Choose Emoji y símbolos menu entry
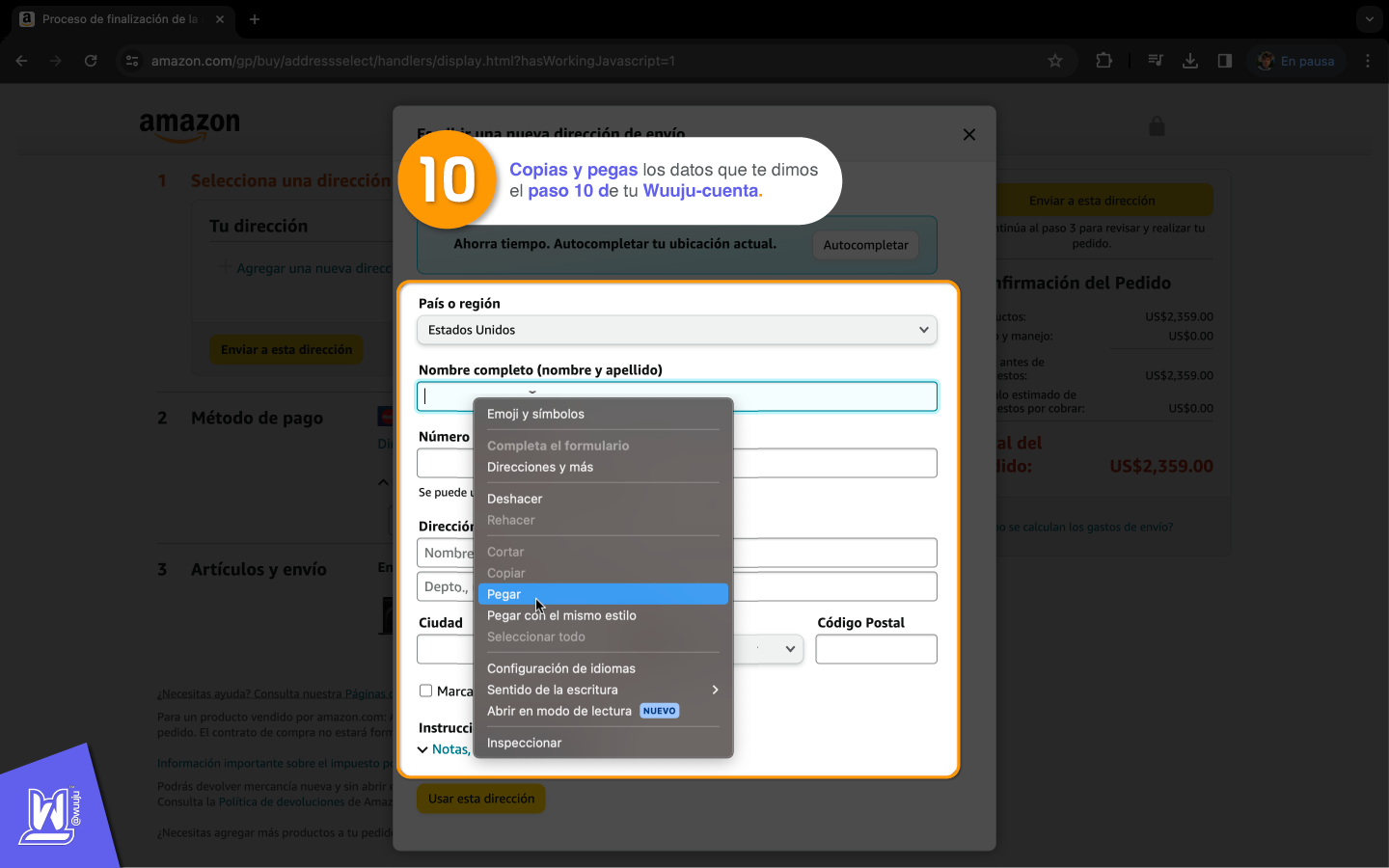Image resolution: width=1389 pixels, height=868 pixels. (535, 414)
